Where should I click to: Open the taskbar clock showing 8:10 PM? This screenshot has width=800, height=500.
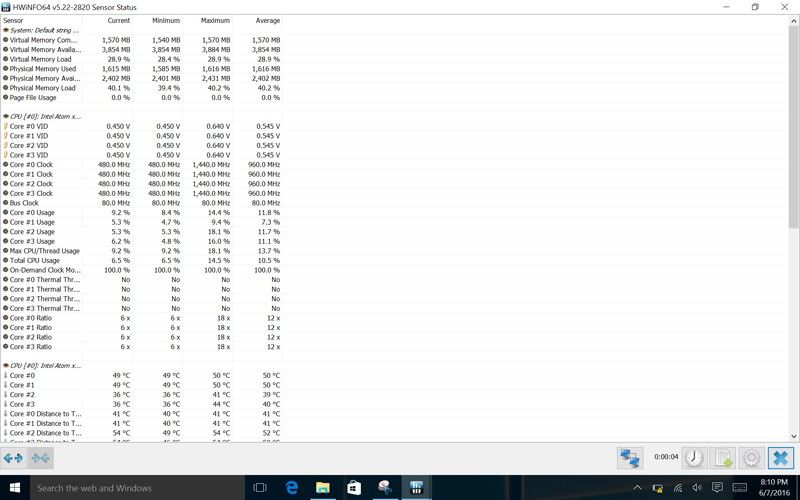pyautogui.click(x=774, y=487)
